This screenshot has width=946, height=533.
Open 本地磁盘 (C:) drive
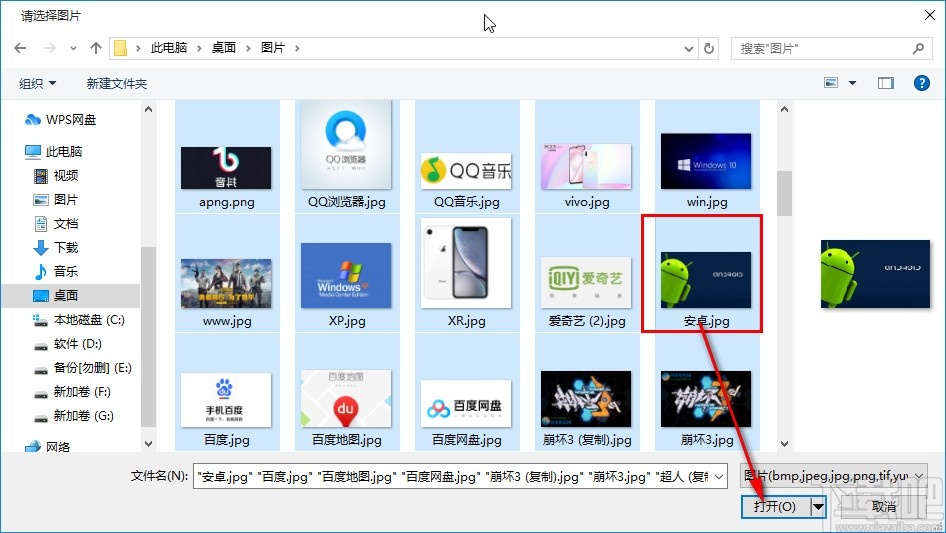tap(79, 320)
